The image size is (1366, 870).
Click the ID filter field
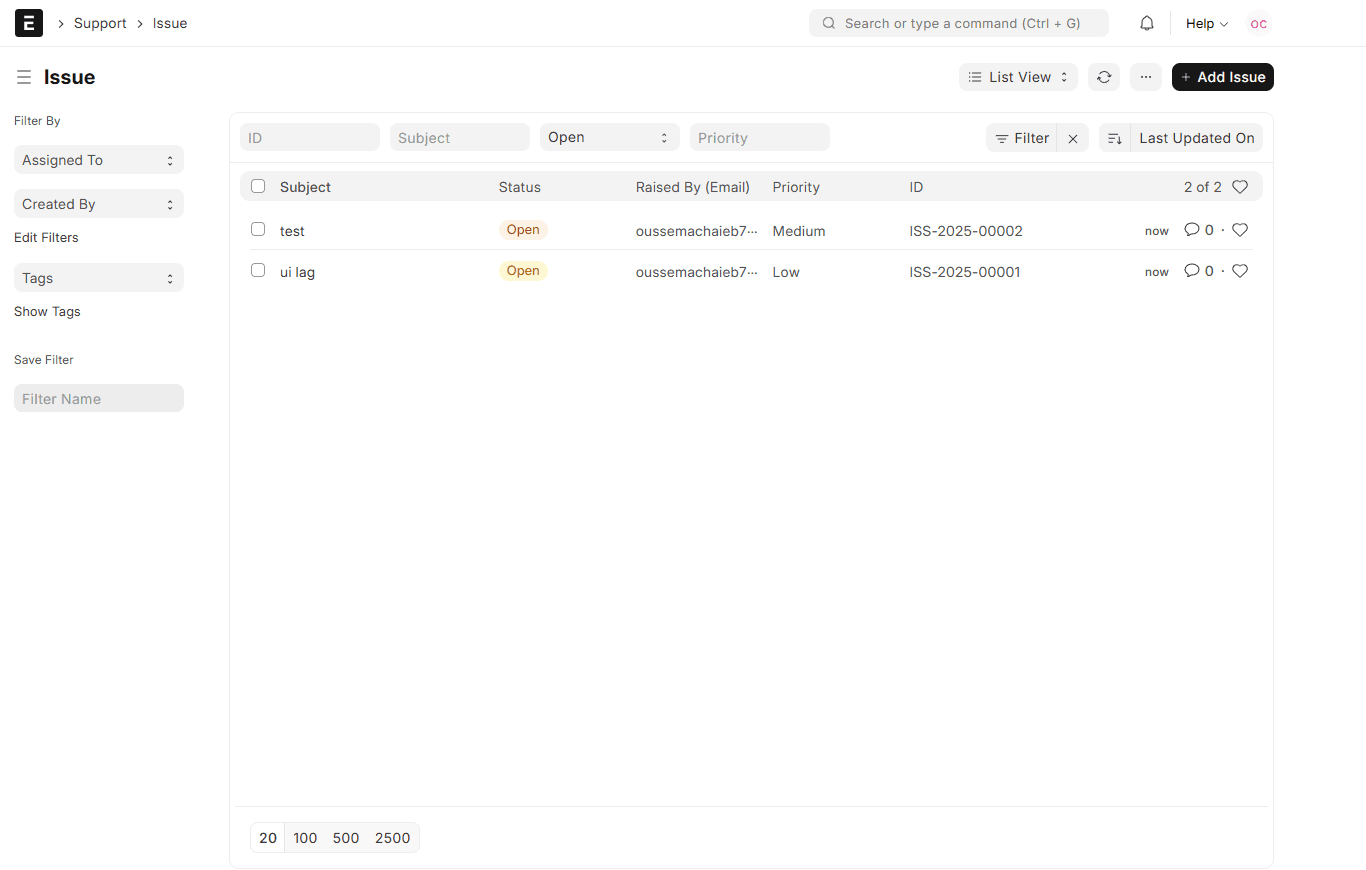click(310, 137)
